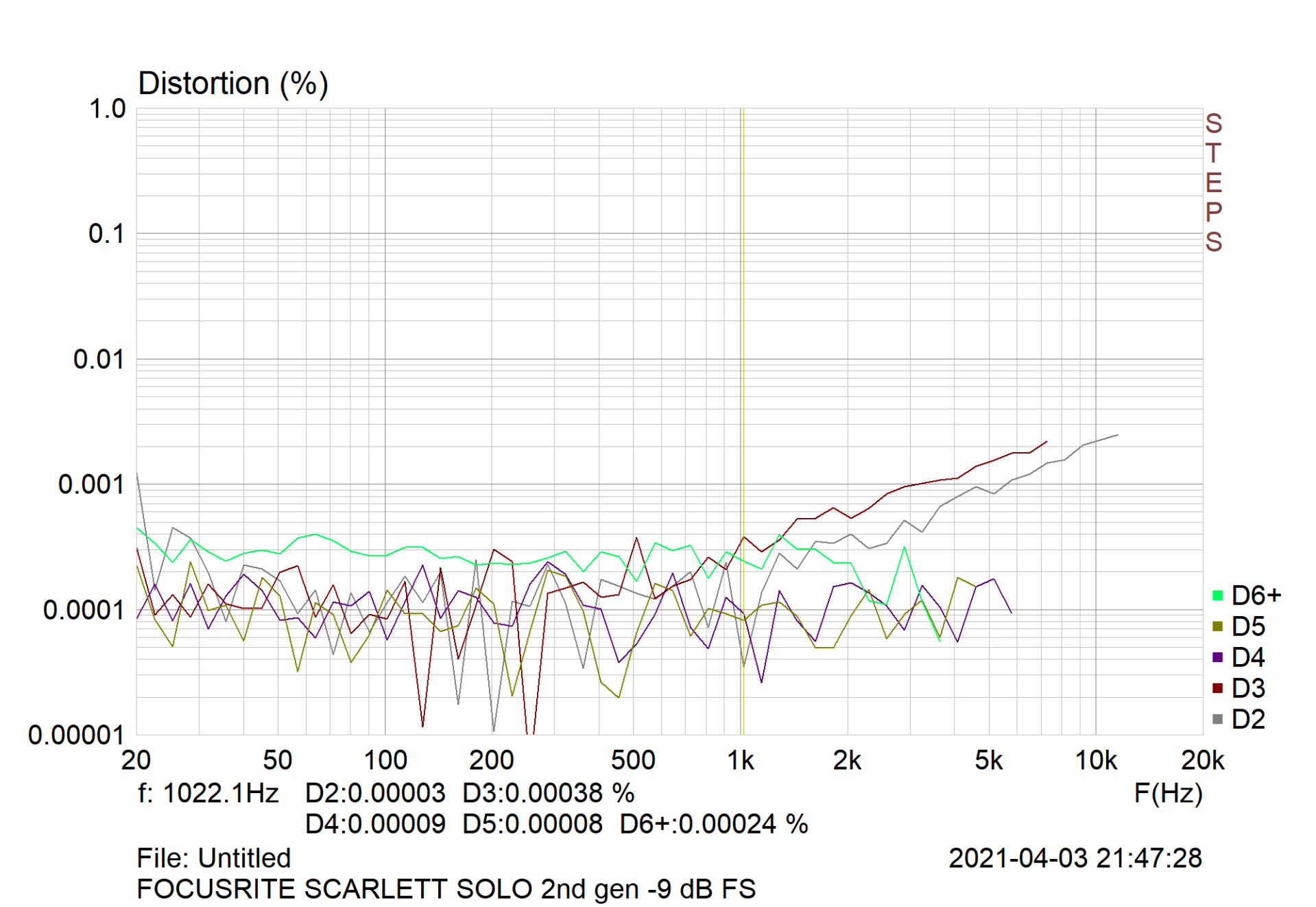This screenshot has height=907, width=1316.
Task: Click the "f: 1022.1Hz" cursor frequency readout
Action: point(208,793)
